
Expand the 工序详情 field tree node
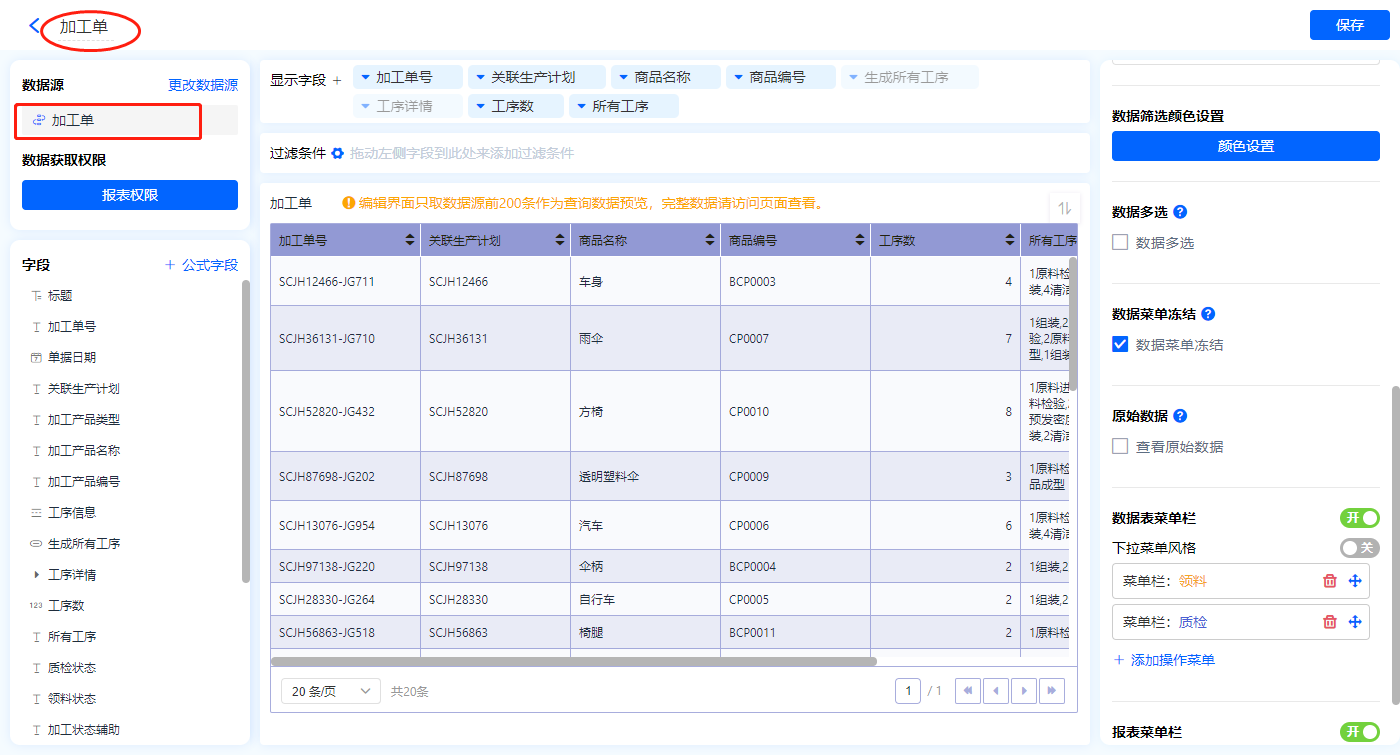click(x=37, y=575)
